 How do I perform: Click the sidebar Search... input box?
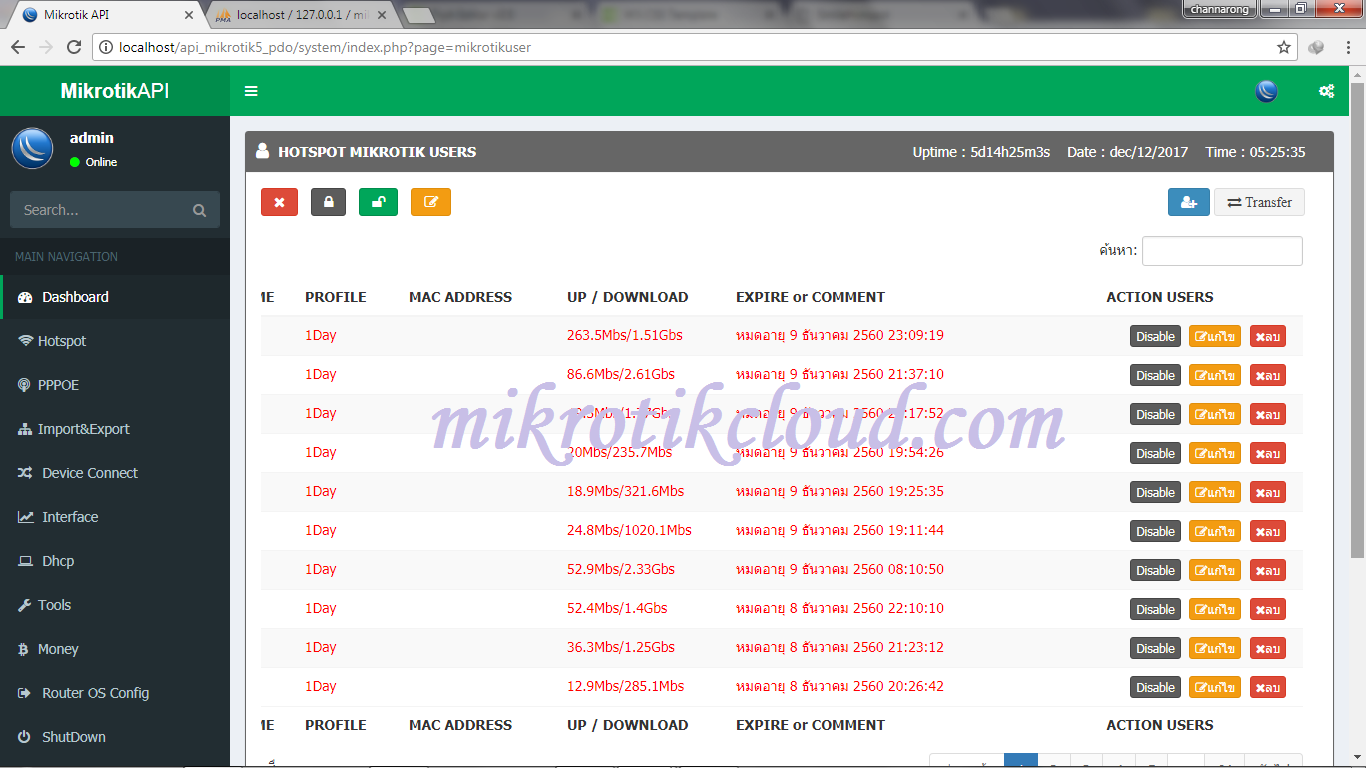click(x=100, y=210)
